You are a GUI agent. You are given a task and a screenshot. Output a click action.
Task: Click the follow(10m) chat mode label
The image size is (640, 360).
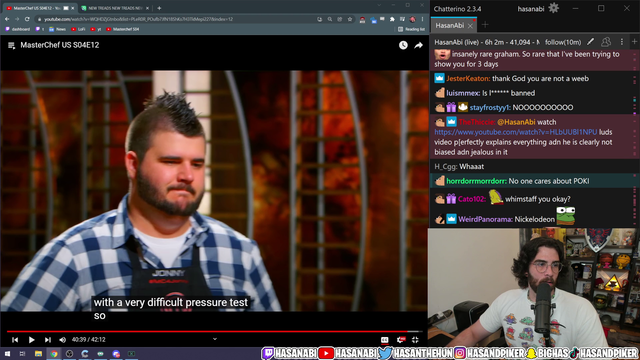pos(563,42)
